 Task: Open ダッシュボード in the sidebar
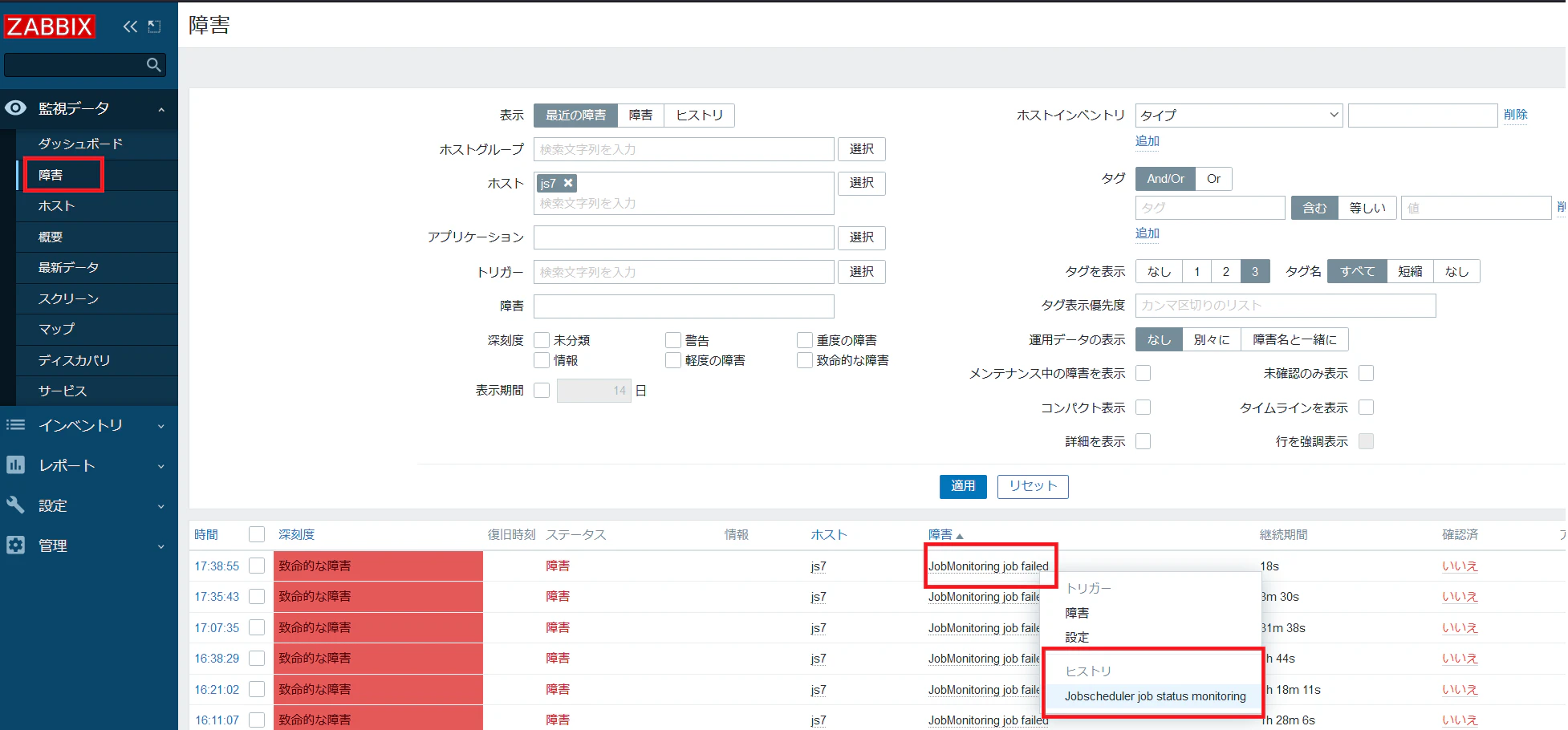click(x=80, y=144)
